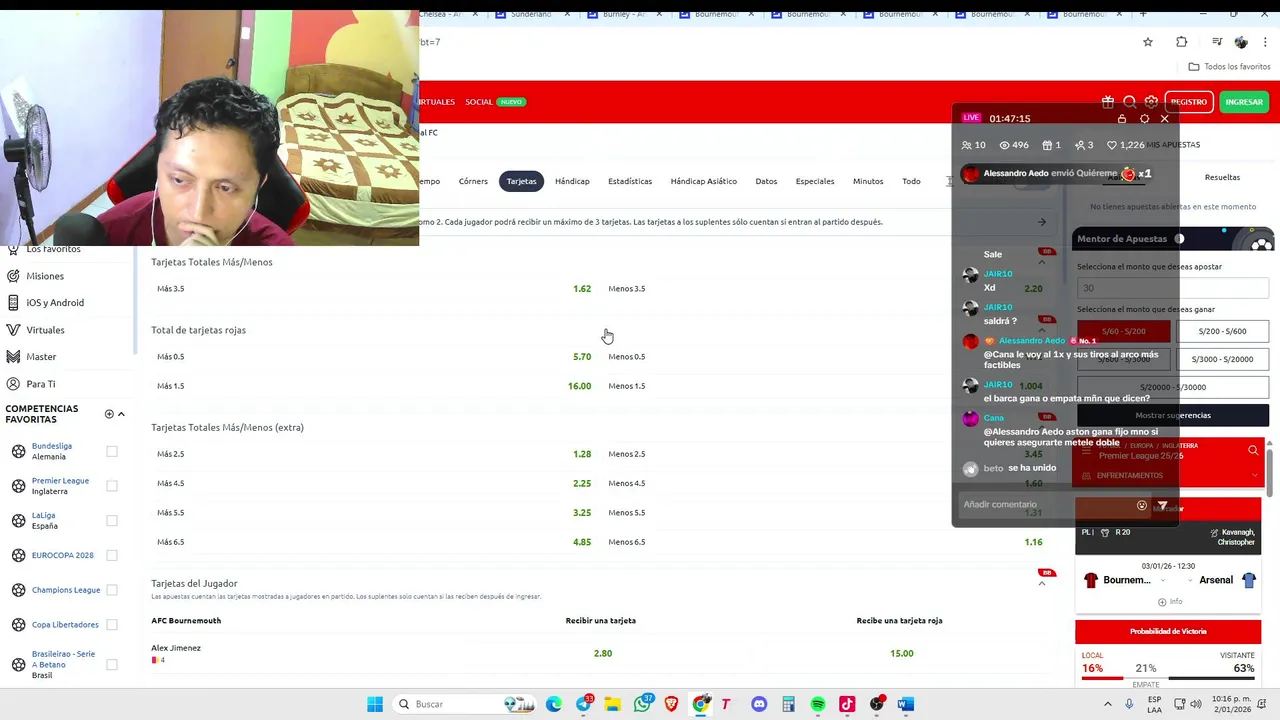
Task: Click the REGISTRO button
Action: click(1189, 102)
